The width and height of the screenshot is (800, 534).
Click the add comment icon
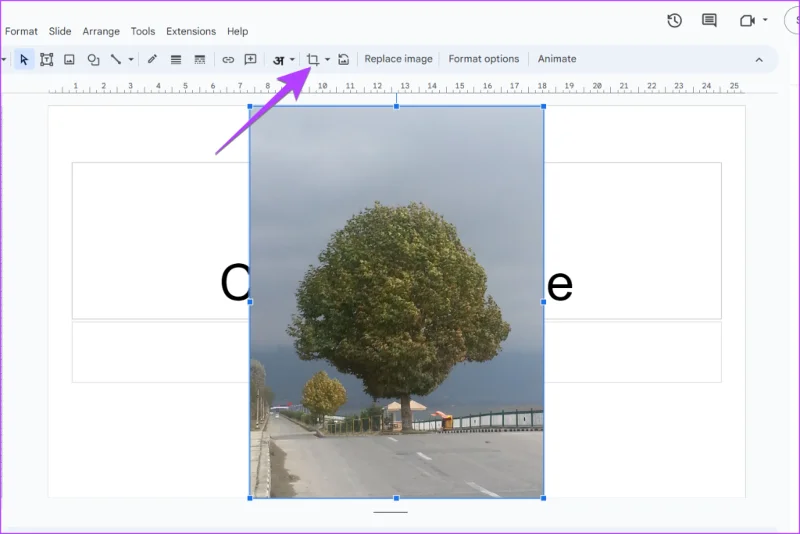(x=251, y=59)
